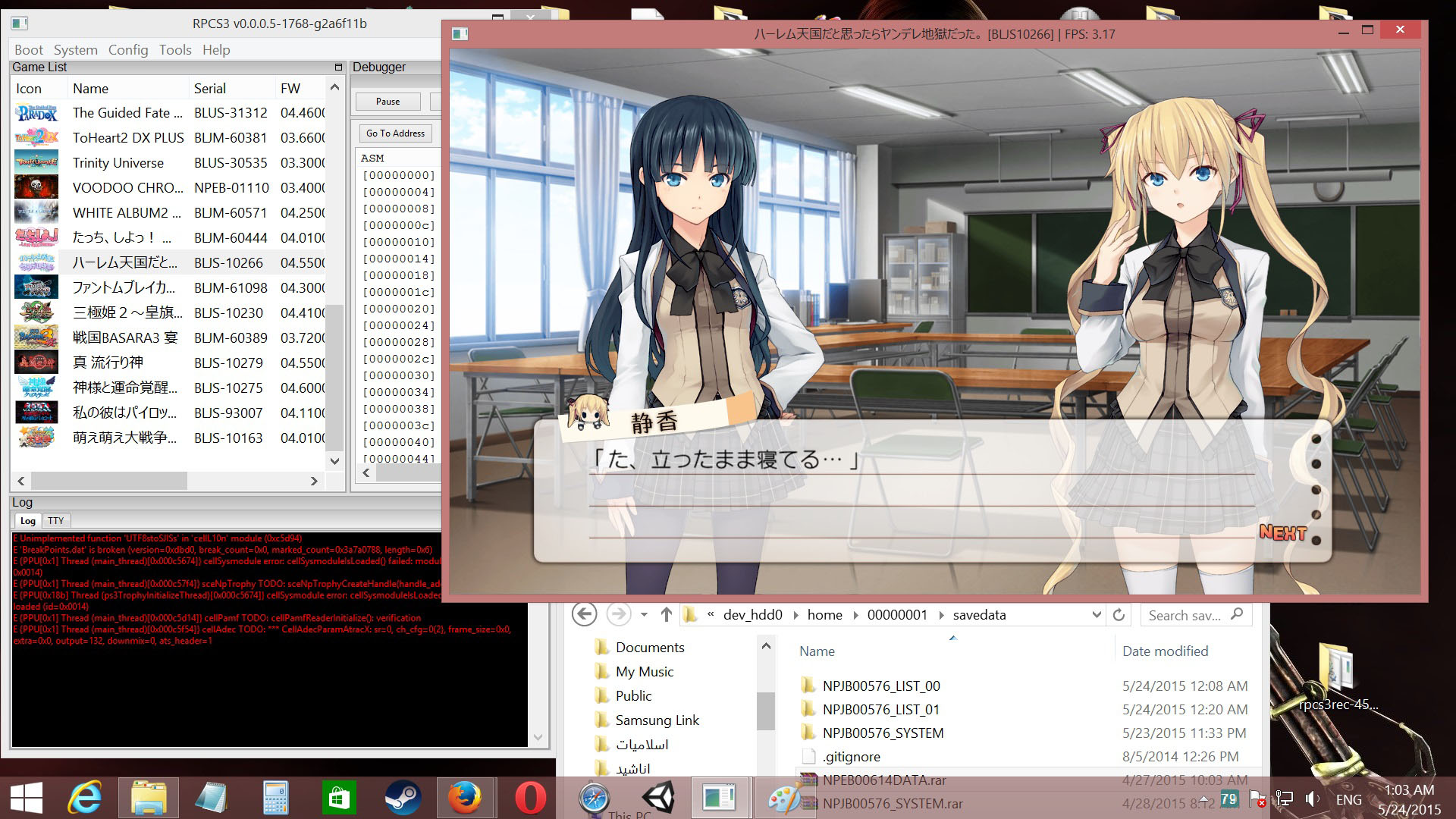Viewport: 1456px width, 819px height.
Task: Switch to Firefox in the taskbar
Action: click(x=465, y=799)
